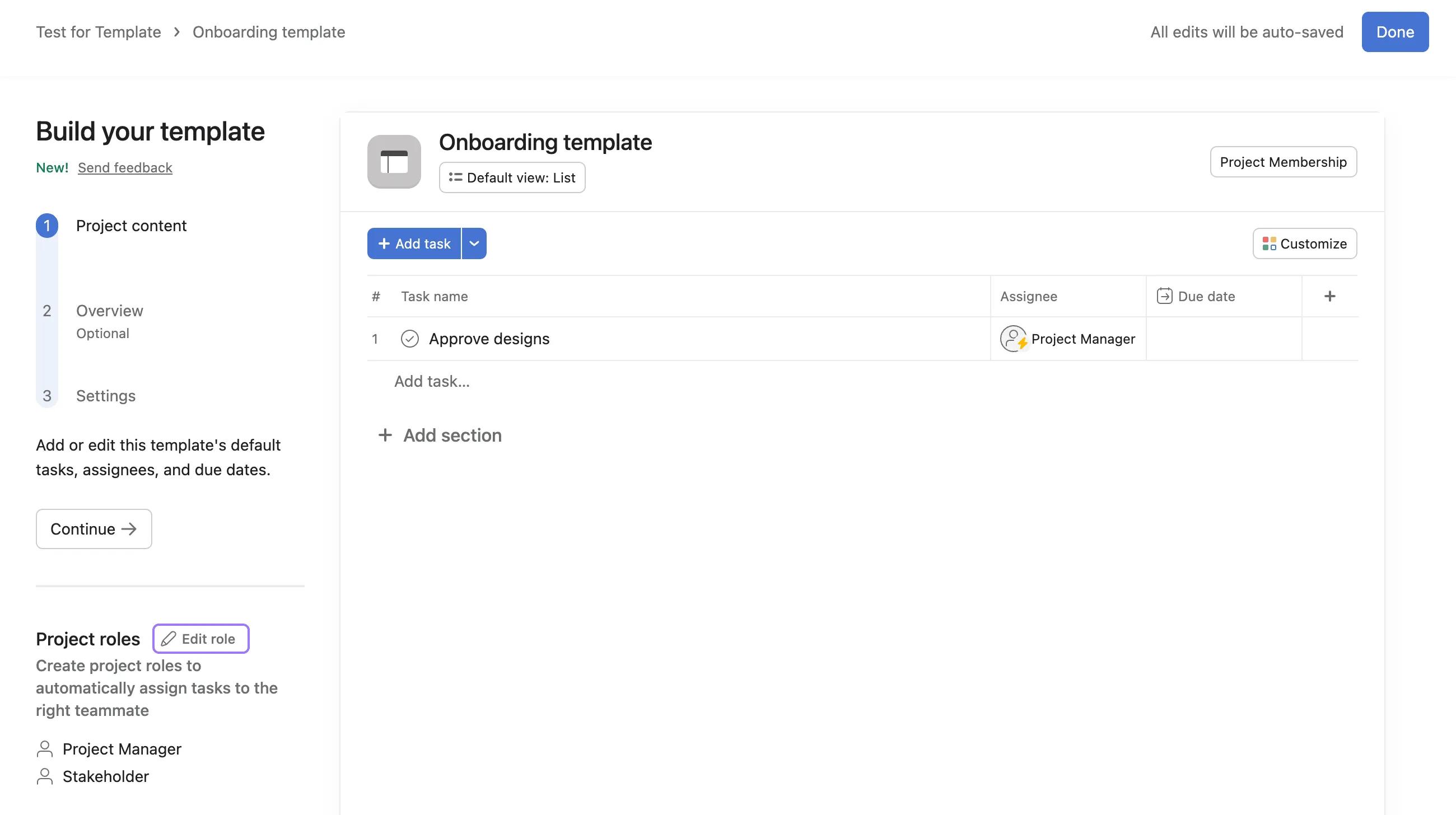1456x815 pixels.
Task: Click the Onboarding template project icon
Action: pos(394,162)
